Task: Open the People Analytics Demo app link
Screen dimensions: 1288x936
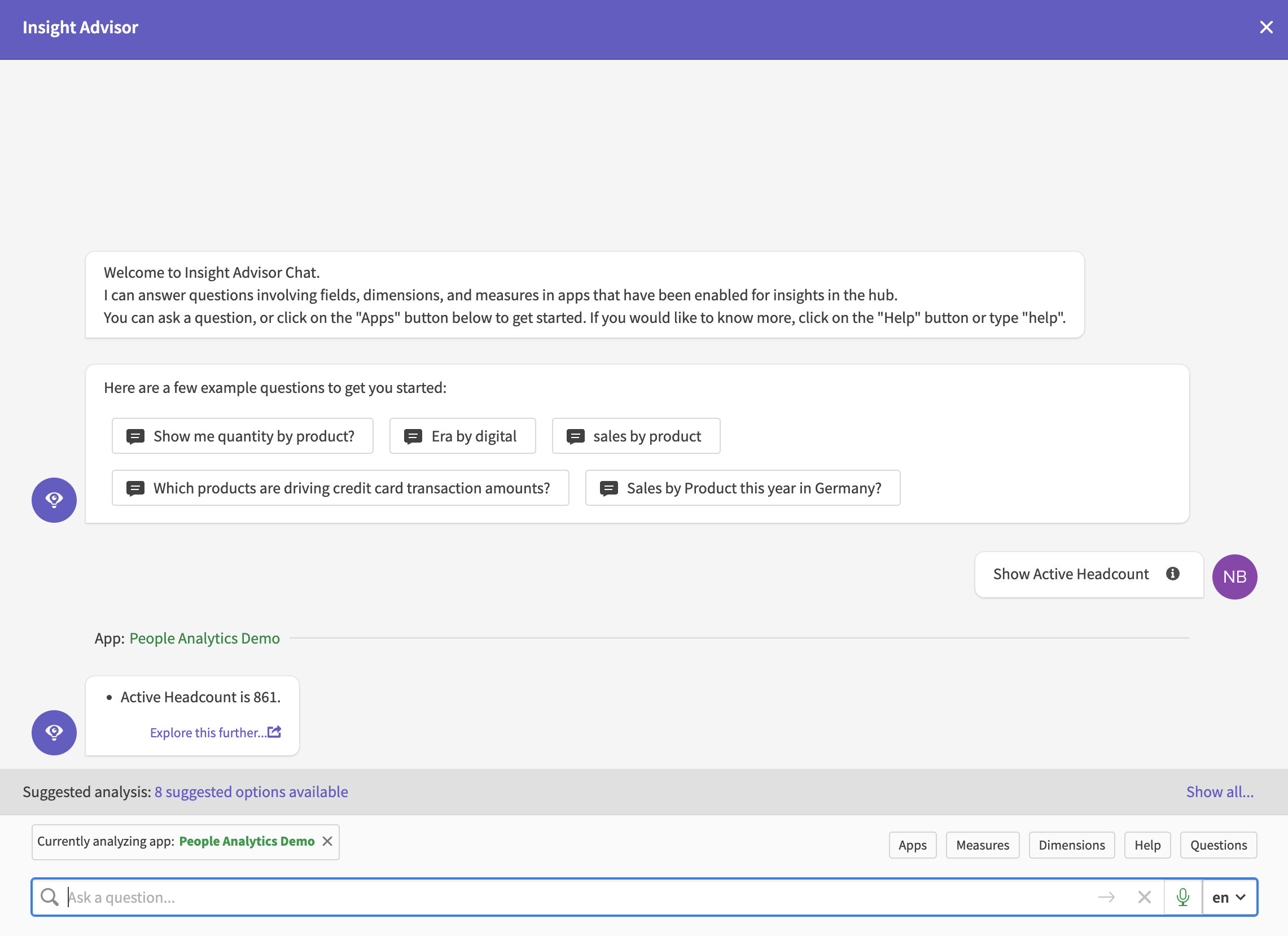Action: pos(204,638)
